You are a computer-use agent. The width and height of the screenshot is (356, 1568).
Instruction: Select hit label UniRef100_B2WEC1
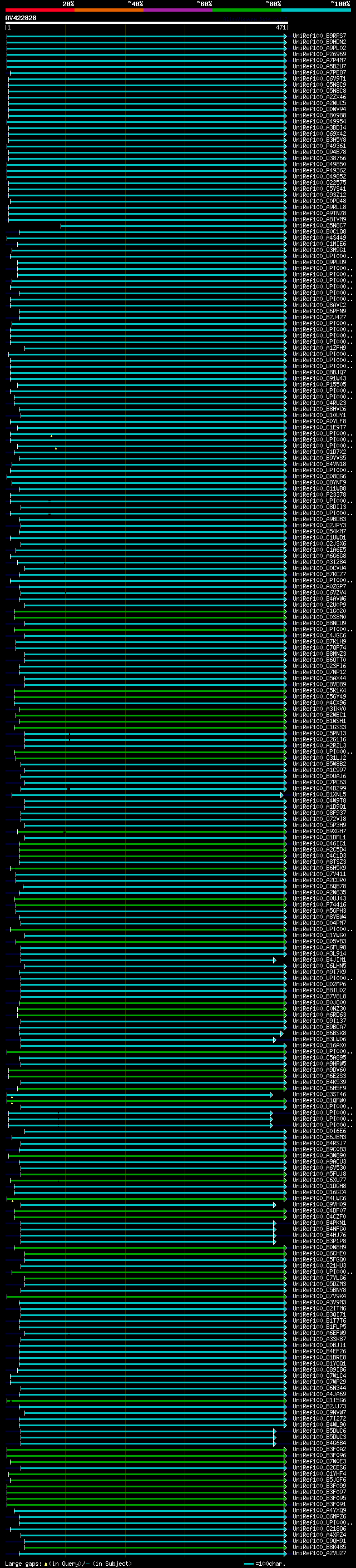319,715
